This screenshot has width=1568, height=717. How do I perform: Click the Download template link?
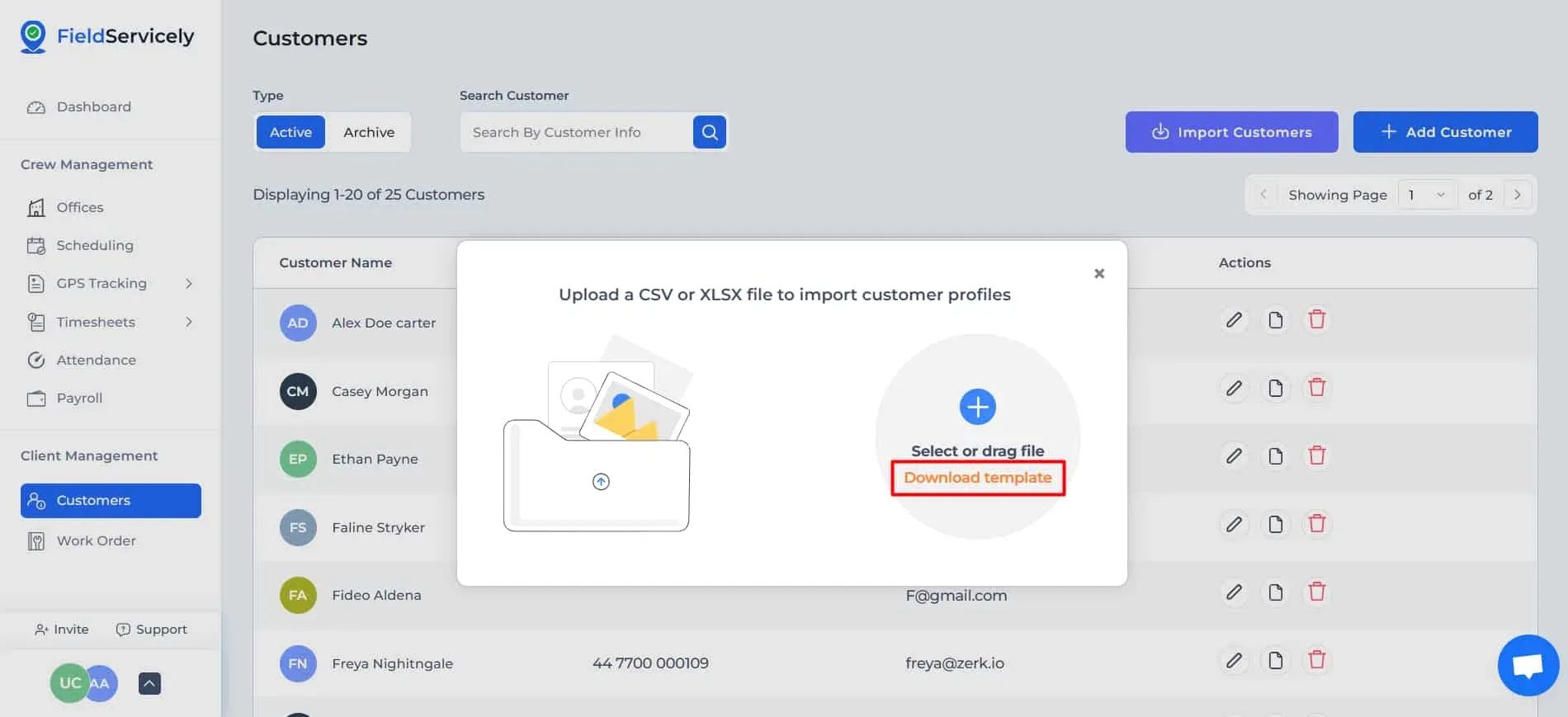click(x=977, y=478)
